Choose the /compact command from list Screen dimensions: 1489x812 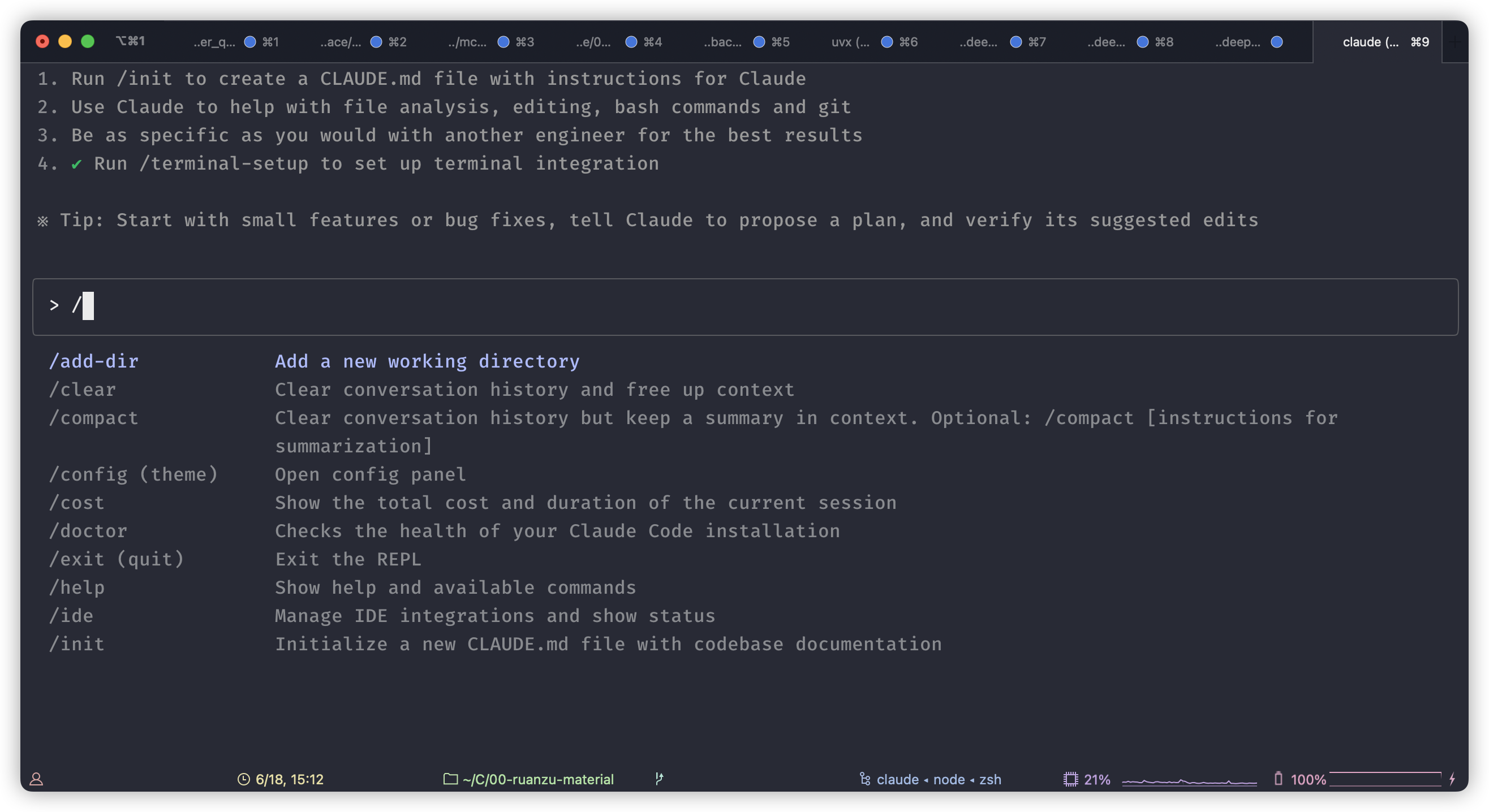click(x=94, y=418)
